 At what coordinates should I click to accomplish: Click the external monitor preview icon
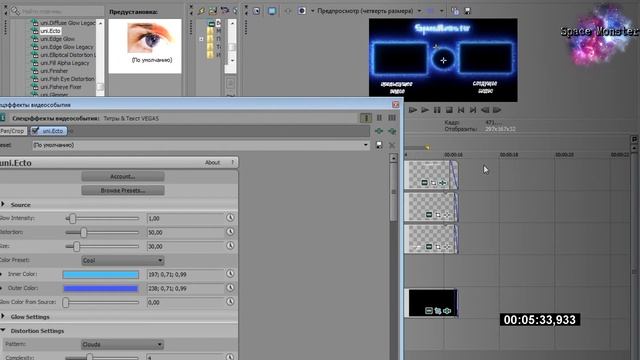click(272, 11)
